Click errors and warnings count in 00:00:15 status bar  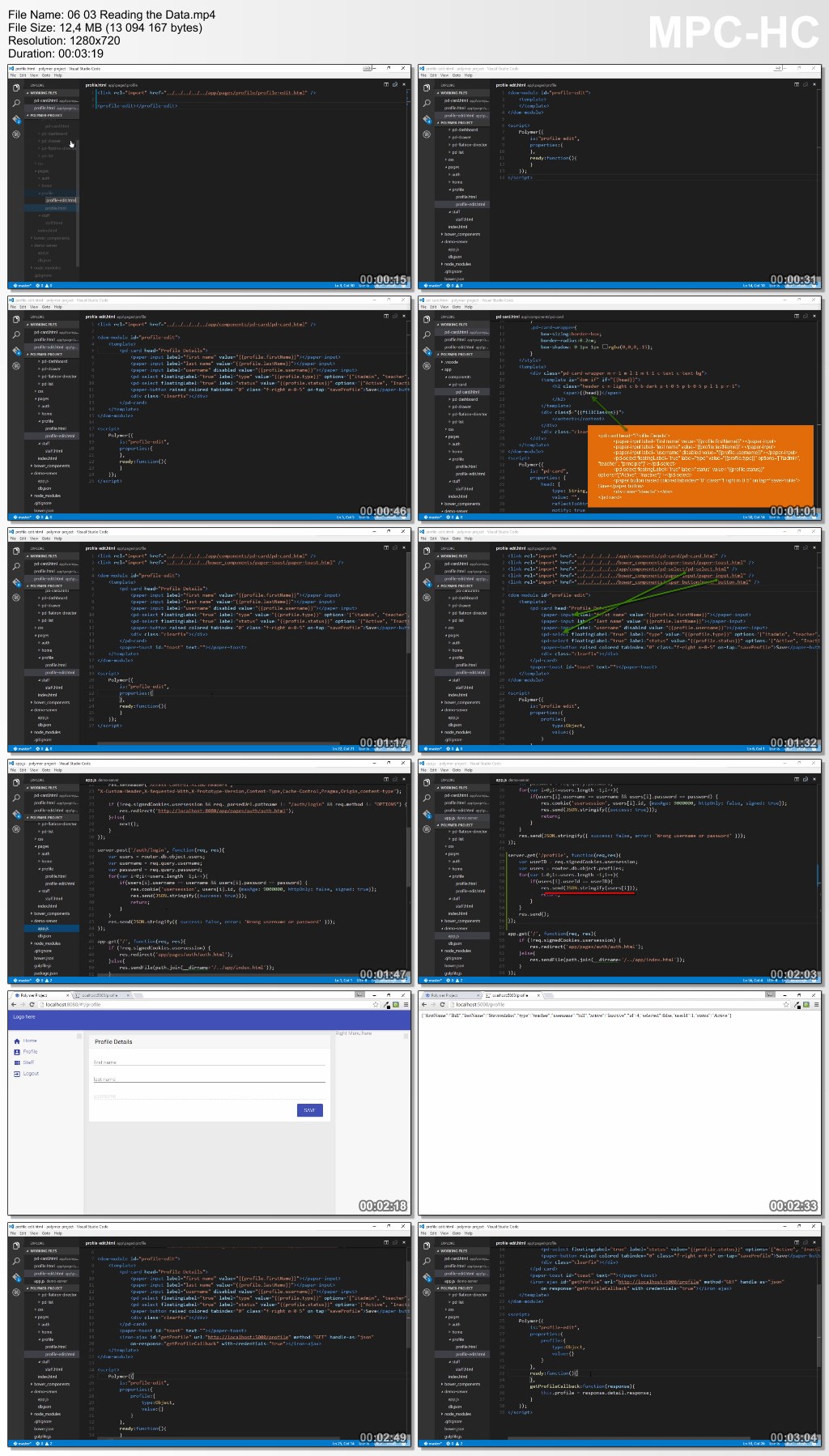42,285
